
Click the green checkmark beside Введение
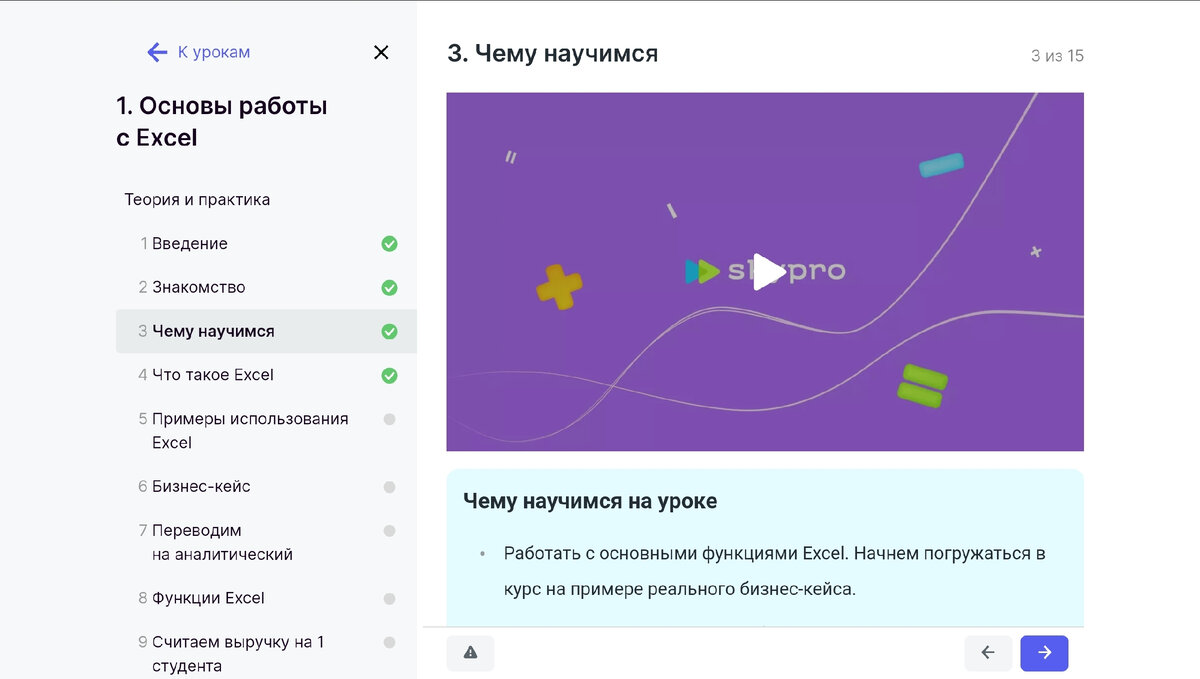[389, 243]
